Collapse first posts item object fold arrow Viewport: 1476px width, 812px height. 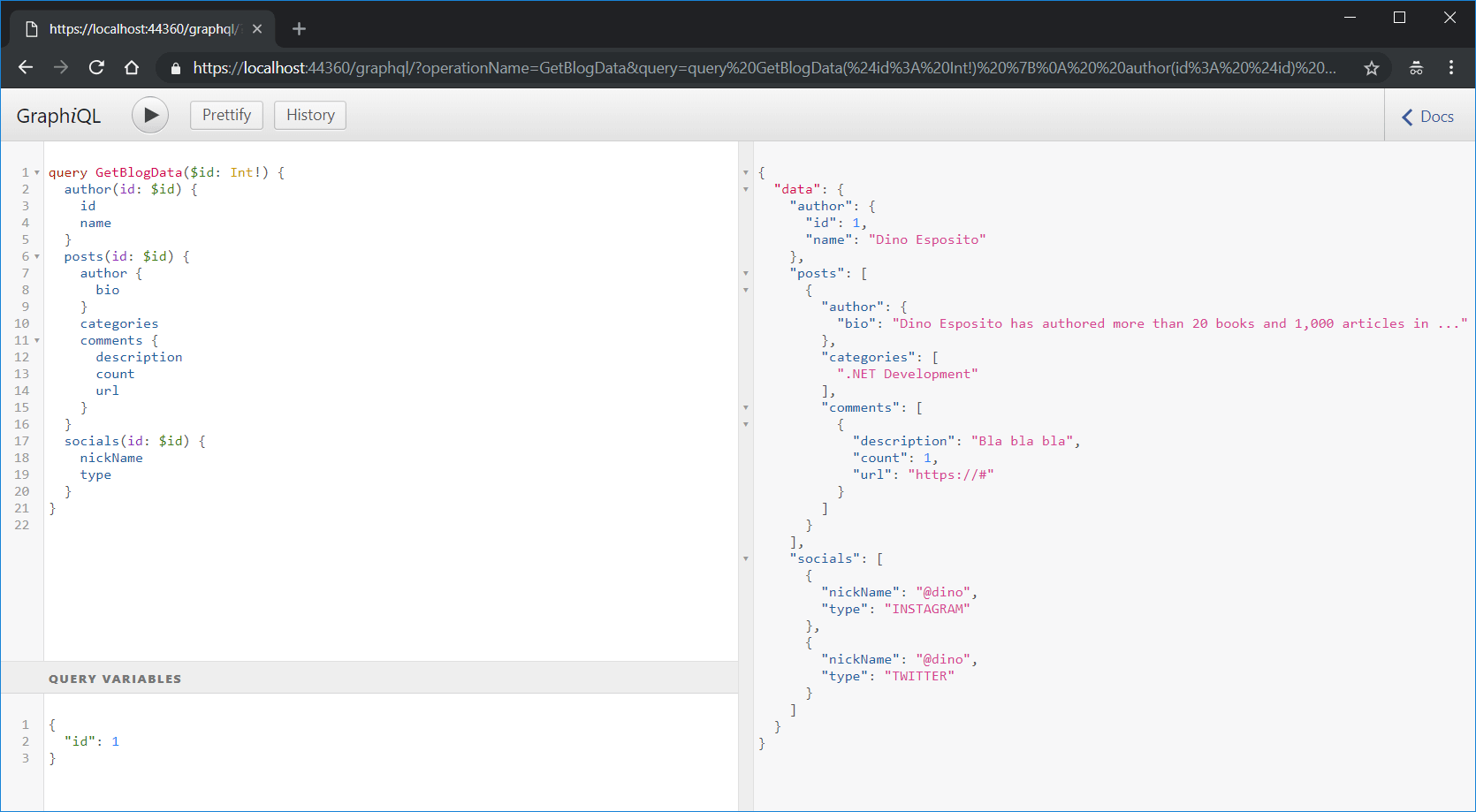click(746, 291)
